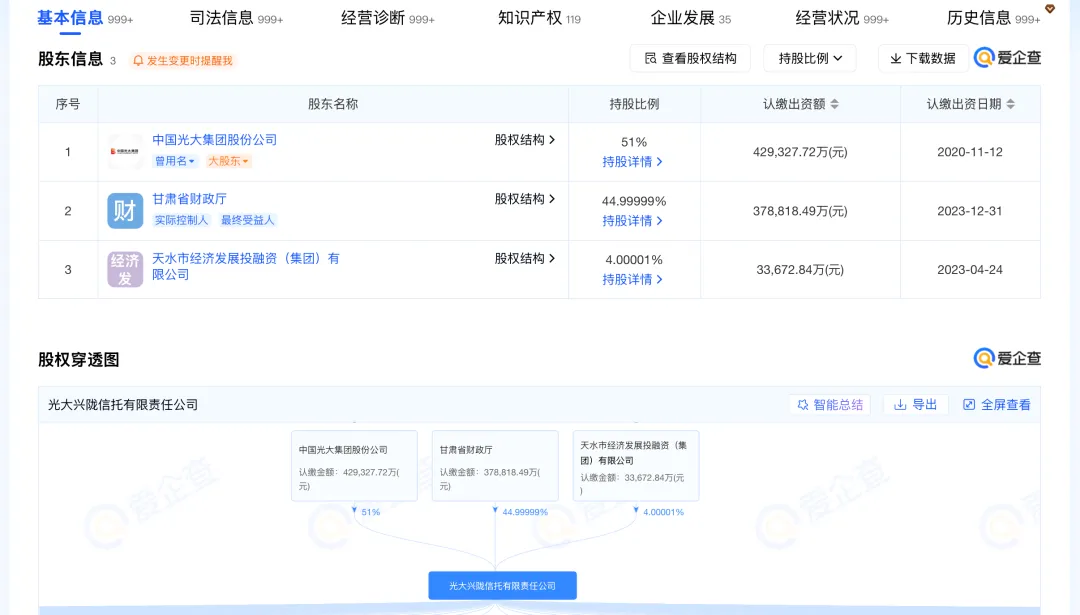Screen dimensions: 1080x615
Task: Switch to the 知识产权 tab
Action: (x=539, y=19)
